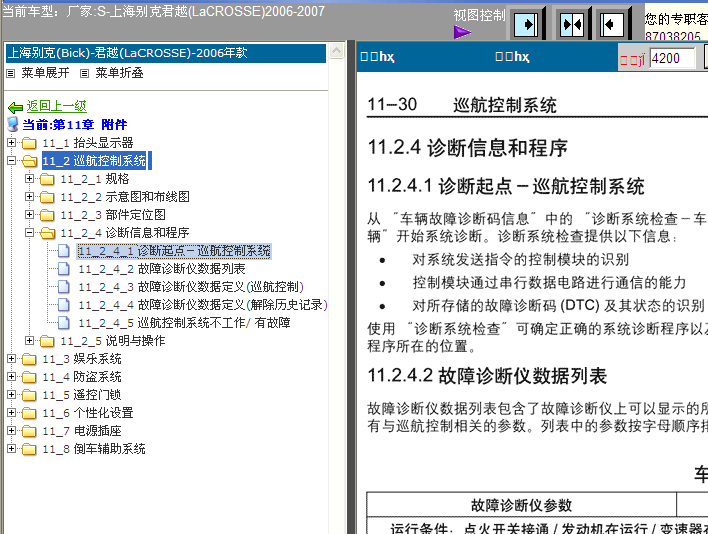Image resolution: width=708 pixels, height=534 pixels.
Task: Collapse the 11_2_4 诊断信息和程序 node
Action: point(29,232)
